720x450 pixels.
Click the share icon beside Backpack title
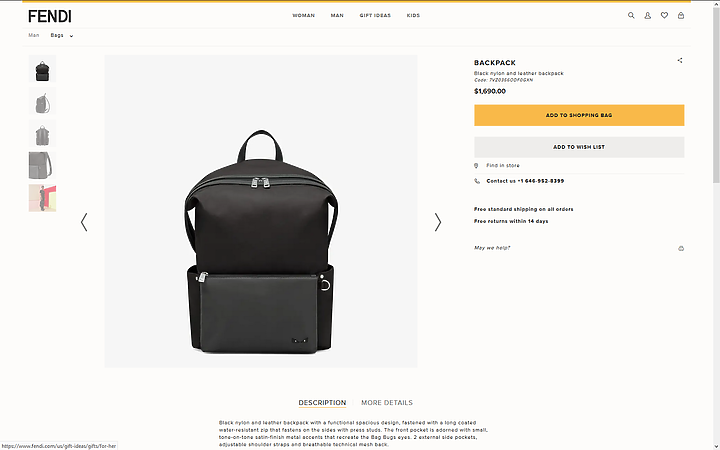click(680, 60)
